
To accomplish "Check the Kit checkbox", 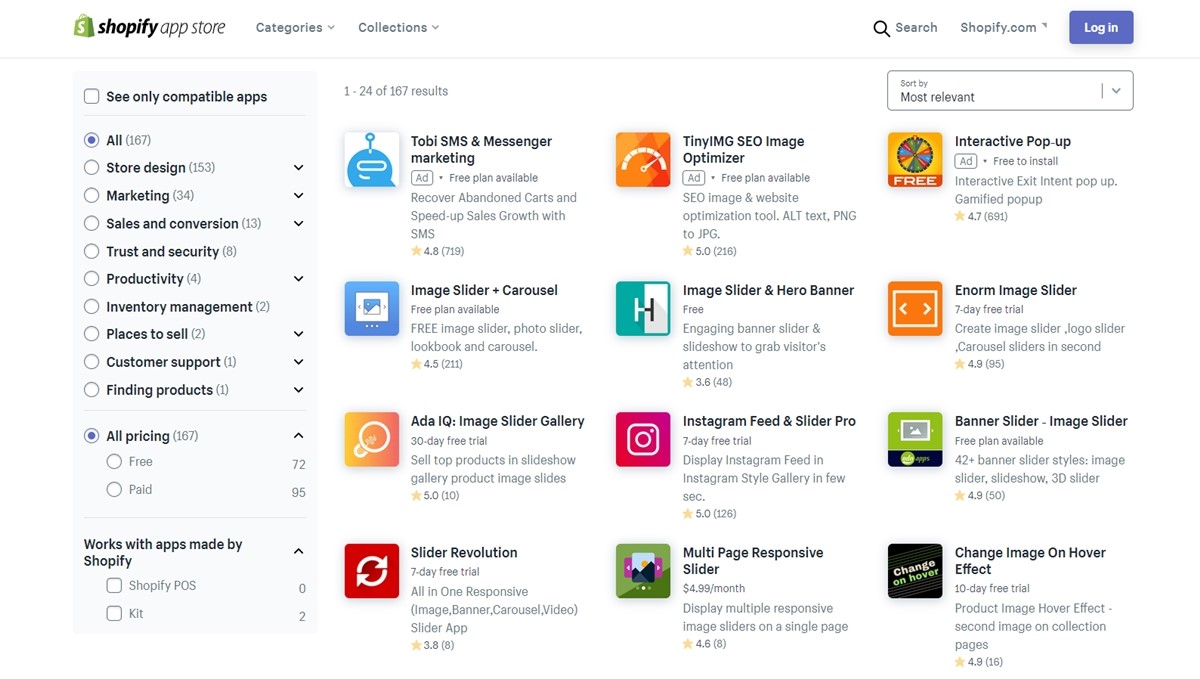I will (x=114, y=614).
